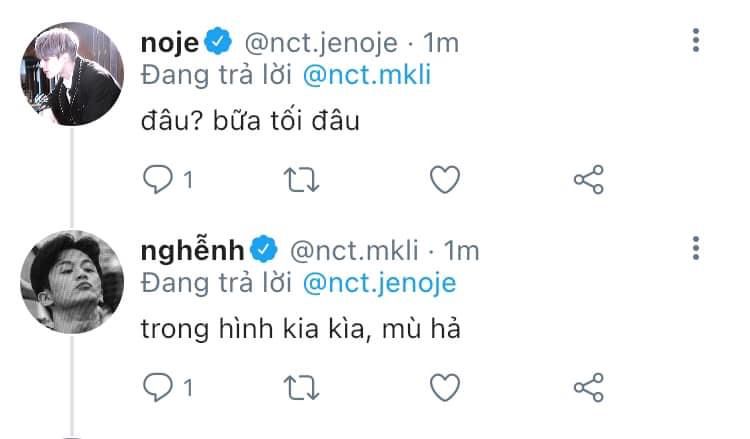The image size is (750, 439).
Task: Share nghễnh's tweet
Action: [x=588, y=386]
